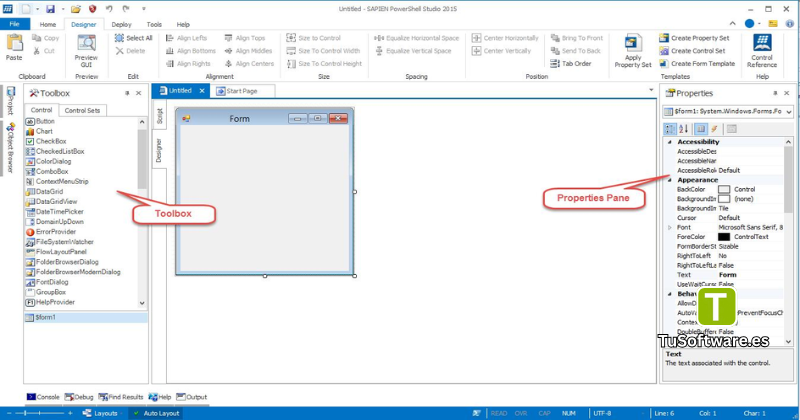Toggle Auto Layout in status bar

pyautogui.click(x=156, y=413)
